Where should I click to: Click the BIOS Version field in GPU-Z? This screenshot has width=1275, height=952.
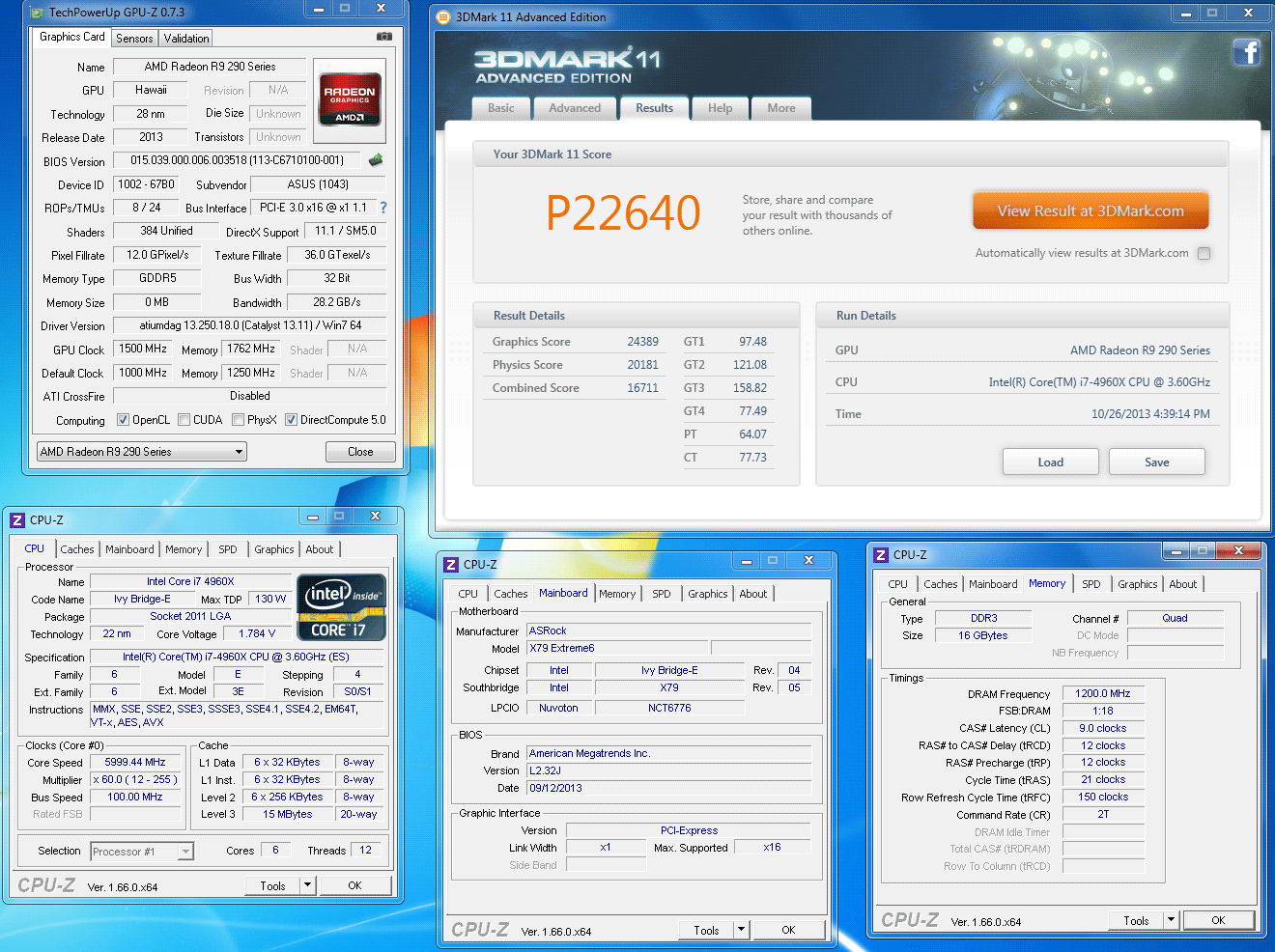[237, 160]
